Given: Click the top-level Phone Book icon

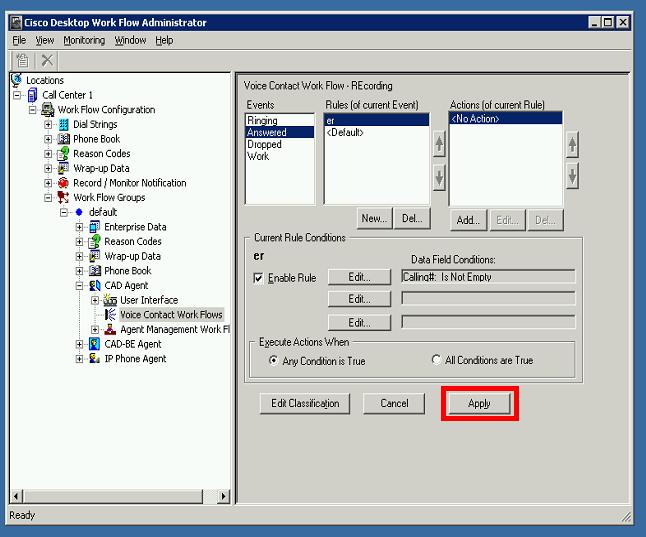Looking at the screenshot, I should 63,139.
